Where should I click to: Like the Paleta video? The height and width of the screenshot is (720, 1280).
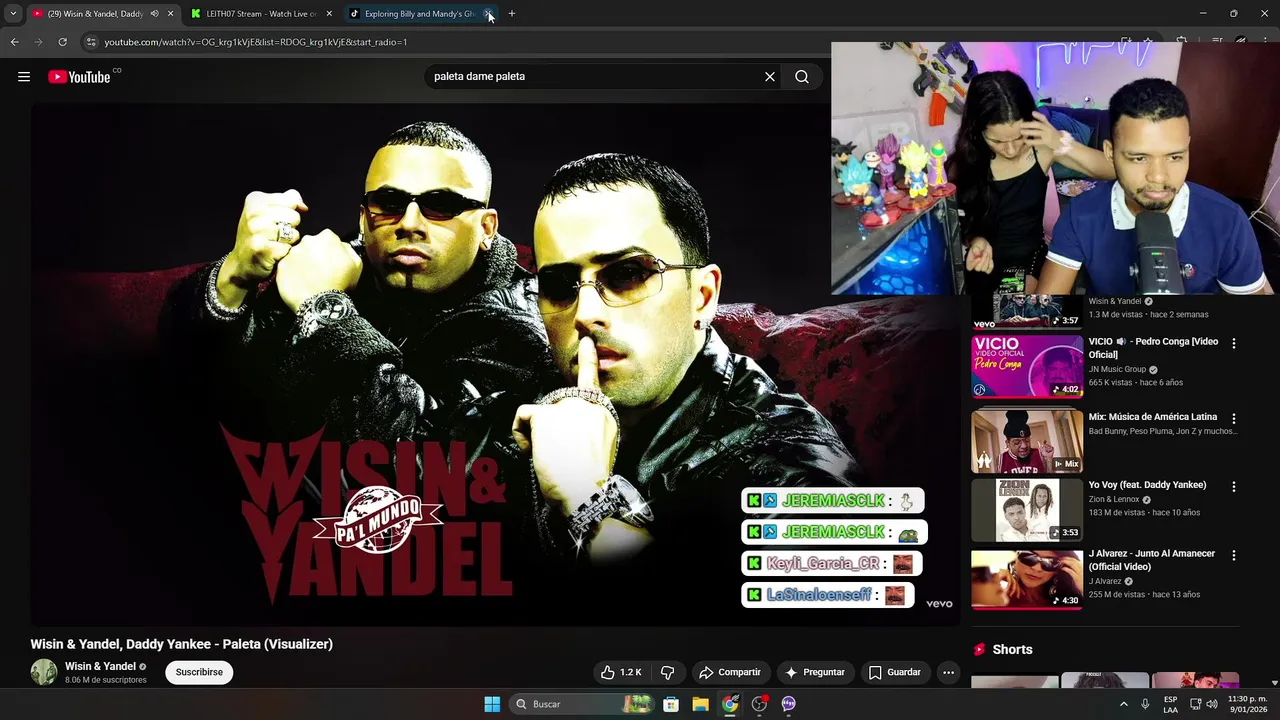[x=620, y=672]
